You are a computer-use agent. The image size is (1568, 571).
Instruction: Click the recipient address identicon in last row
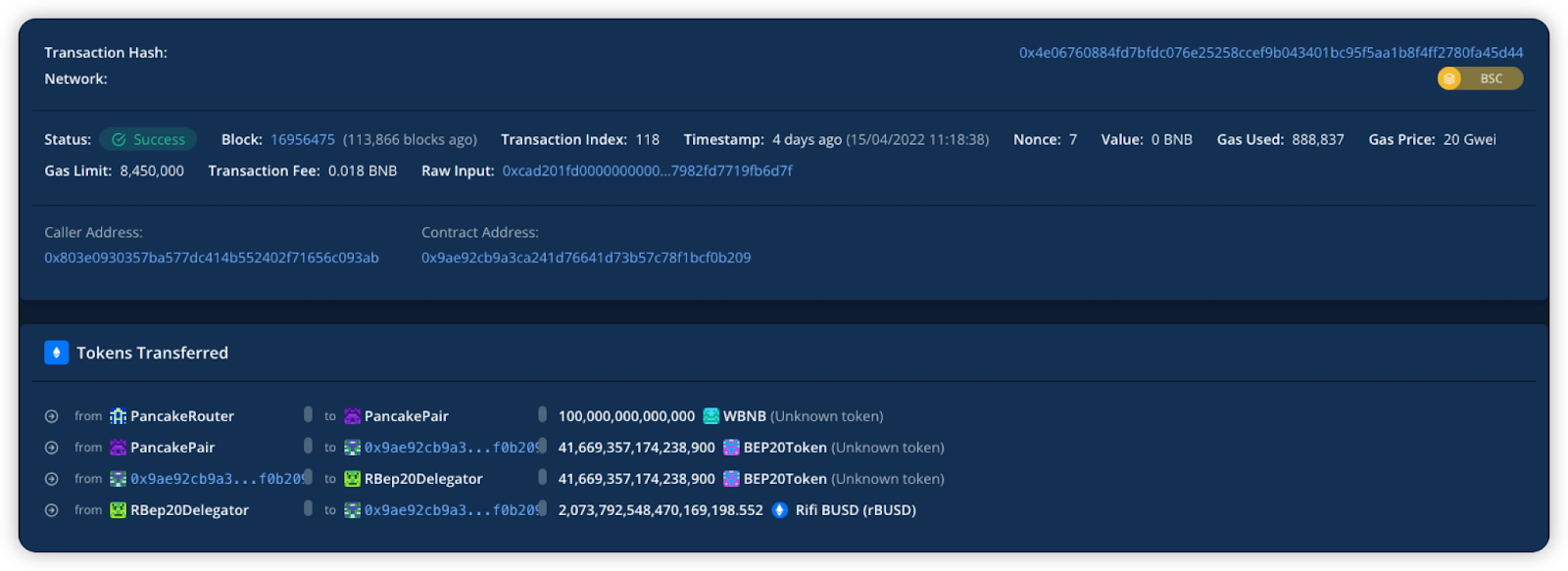(x=352, y=510)
